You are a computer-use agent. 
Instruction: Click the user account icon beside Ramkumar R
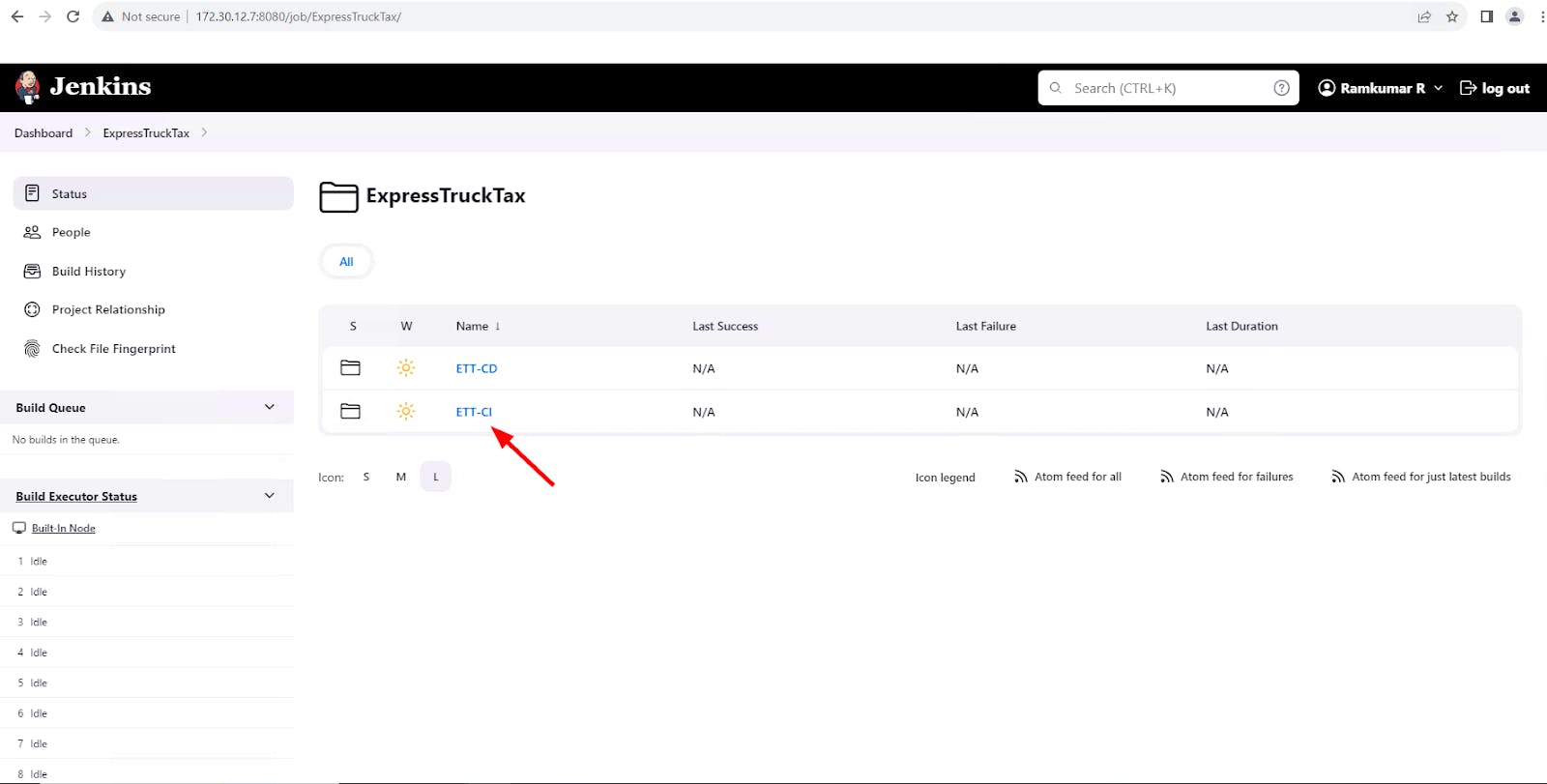click(x=1327, y=88)
